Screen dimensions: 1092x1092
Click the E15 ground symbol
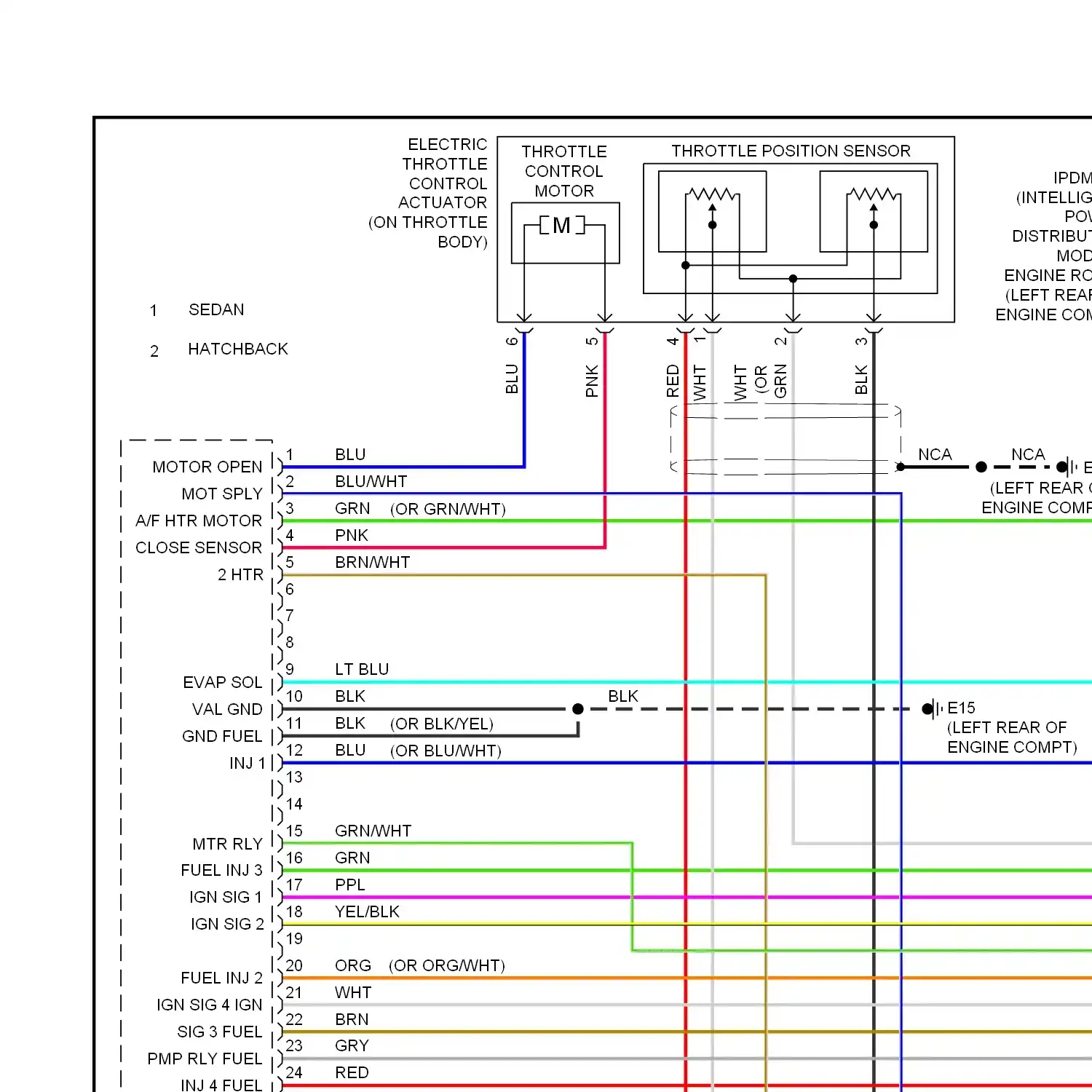click(x=933, y=708)
